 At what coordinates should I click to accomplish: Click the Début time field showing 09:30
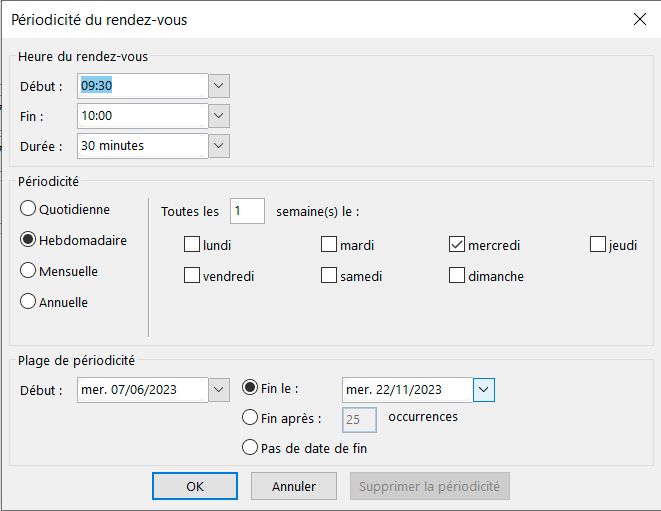142,86
